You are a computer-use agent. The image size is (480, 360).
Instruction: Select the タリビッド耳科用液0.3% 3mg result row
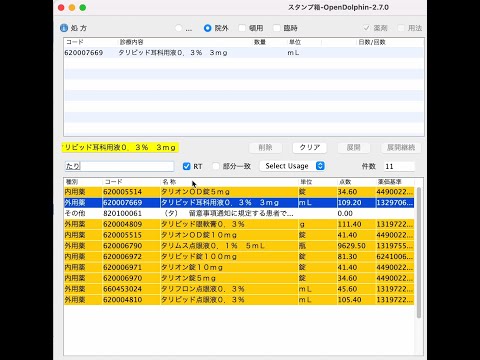[239, 203]
